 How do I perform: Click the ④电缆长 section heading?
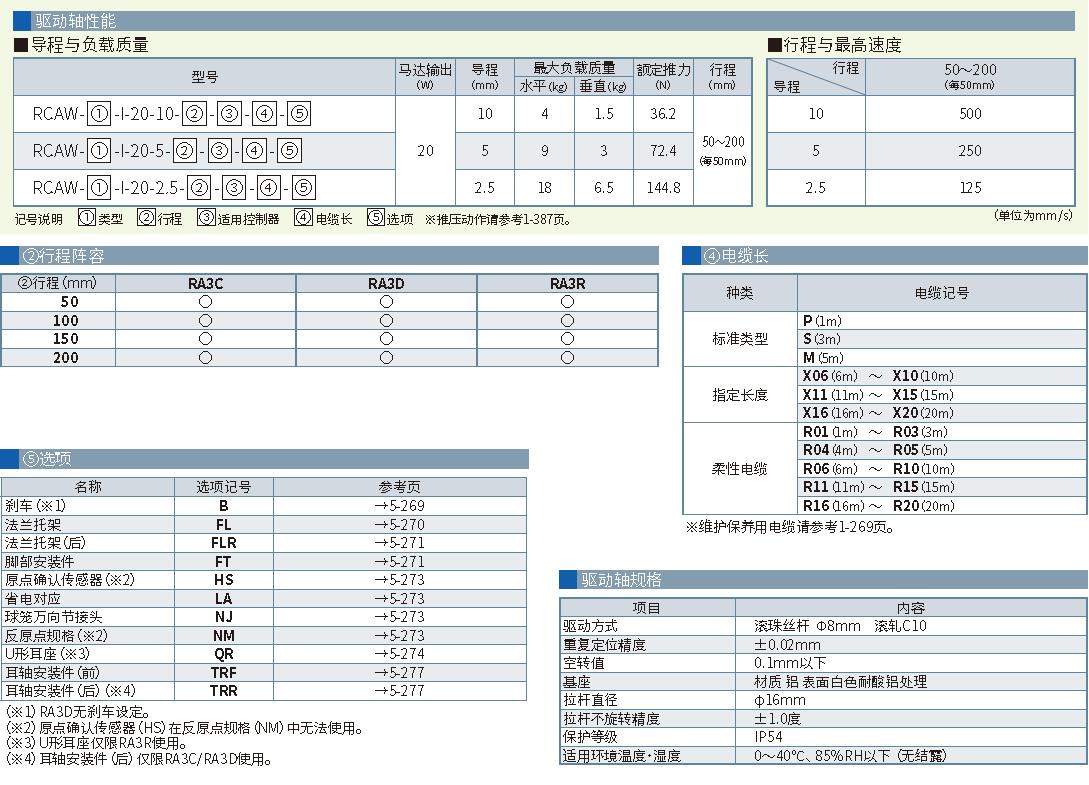(736, 256)
